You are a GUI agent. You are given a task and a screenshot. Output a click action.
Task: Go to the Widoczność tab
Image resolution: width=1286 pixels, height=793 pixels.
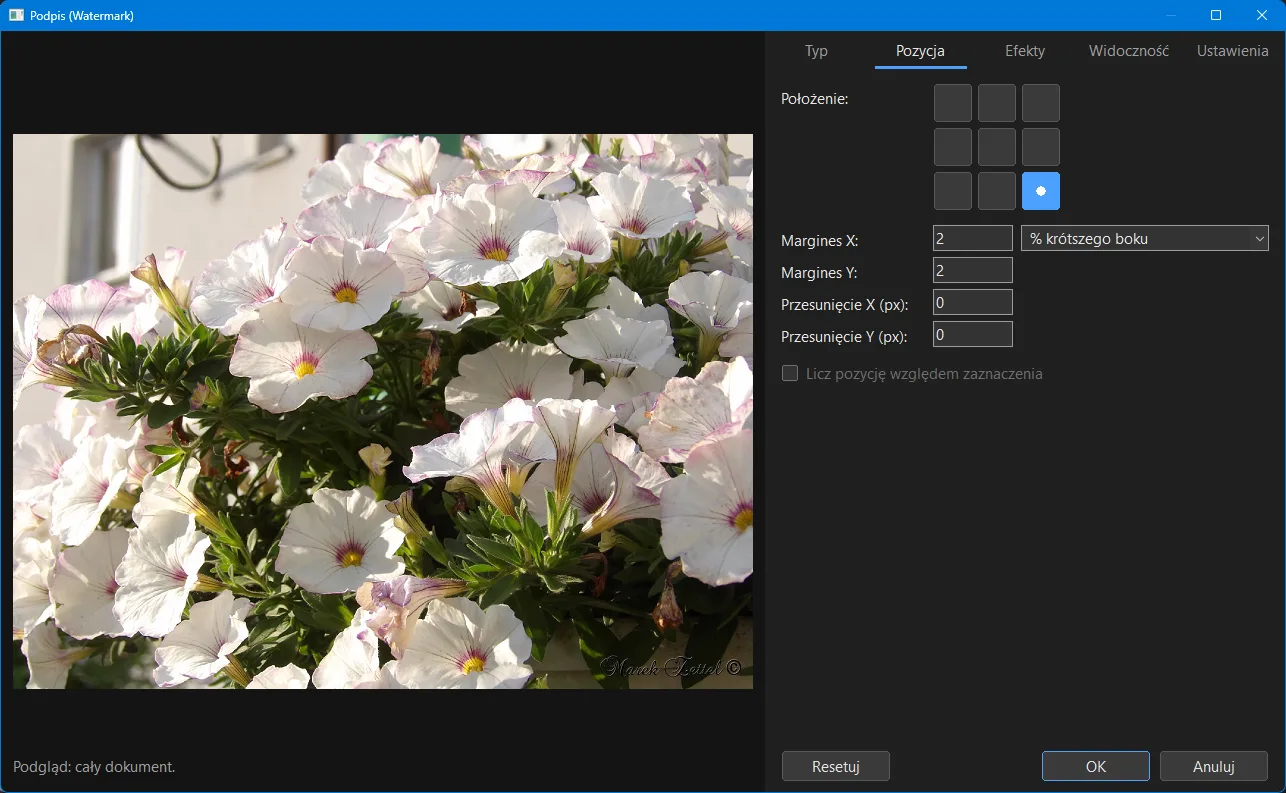tap(1129, 51)
